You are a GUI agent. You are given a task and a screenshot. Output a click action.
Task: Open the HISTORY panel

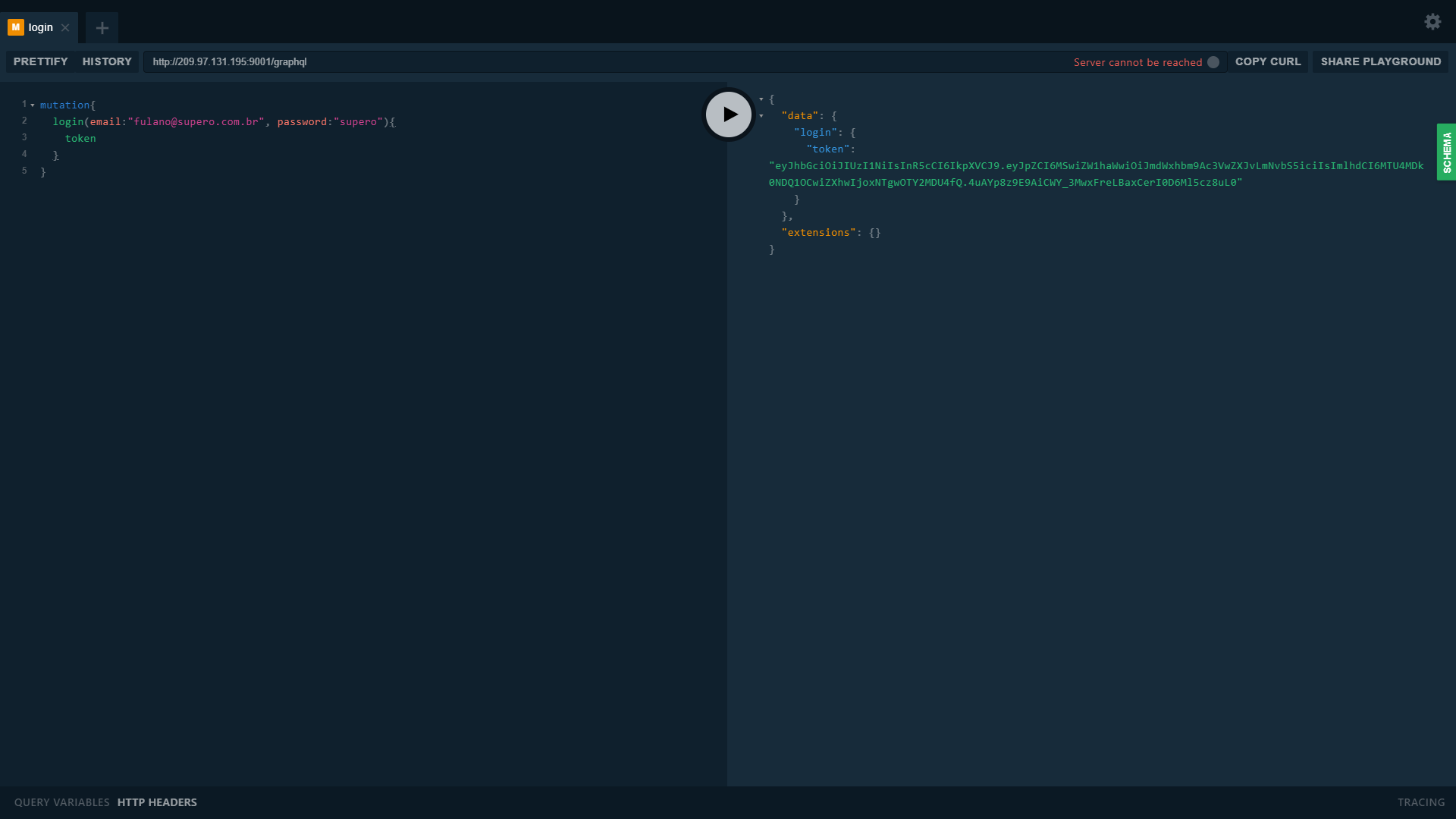click(107, 61)
